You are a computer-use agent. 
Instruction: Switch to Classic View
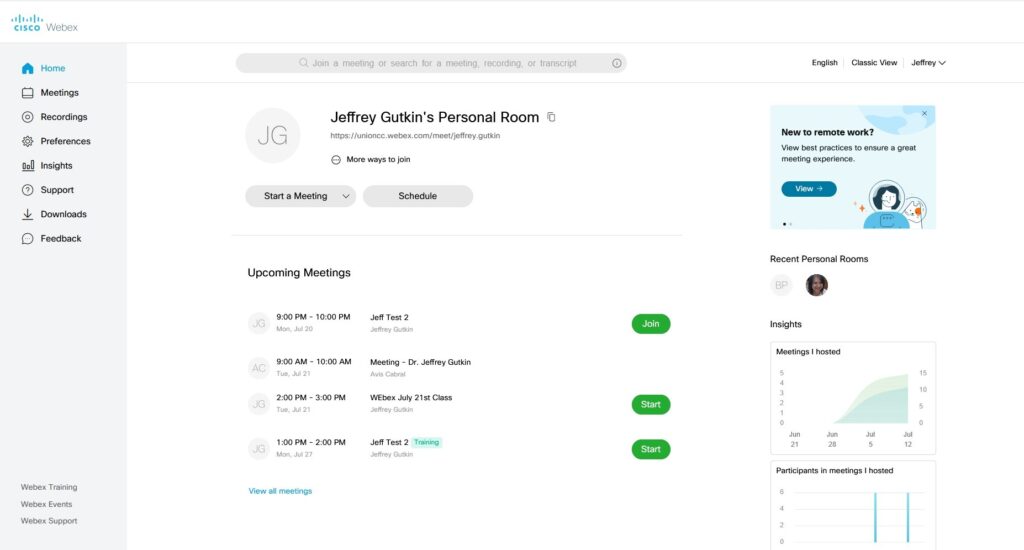pos(874,63)
